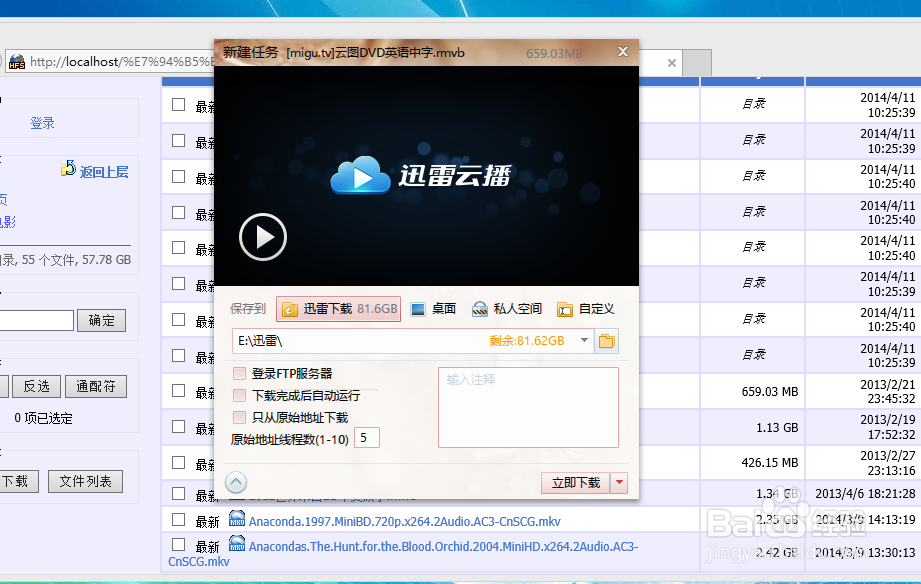Tick the checkbox for the 1.34 GB row
Viewport: 921px width, 584px height.
click(179, 494)
